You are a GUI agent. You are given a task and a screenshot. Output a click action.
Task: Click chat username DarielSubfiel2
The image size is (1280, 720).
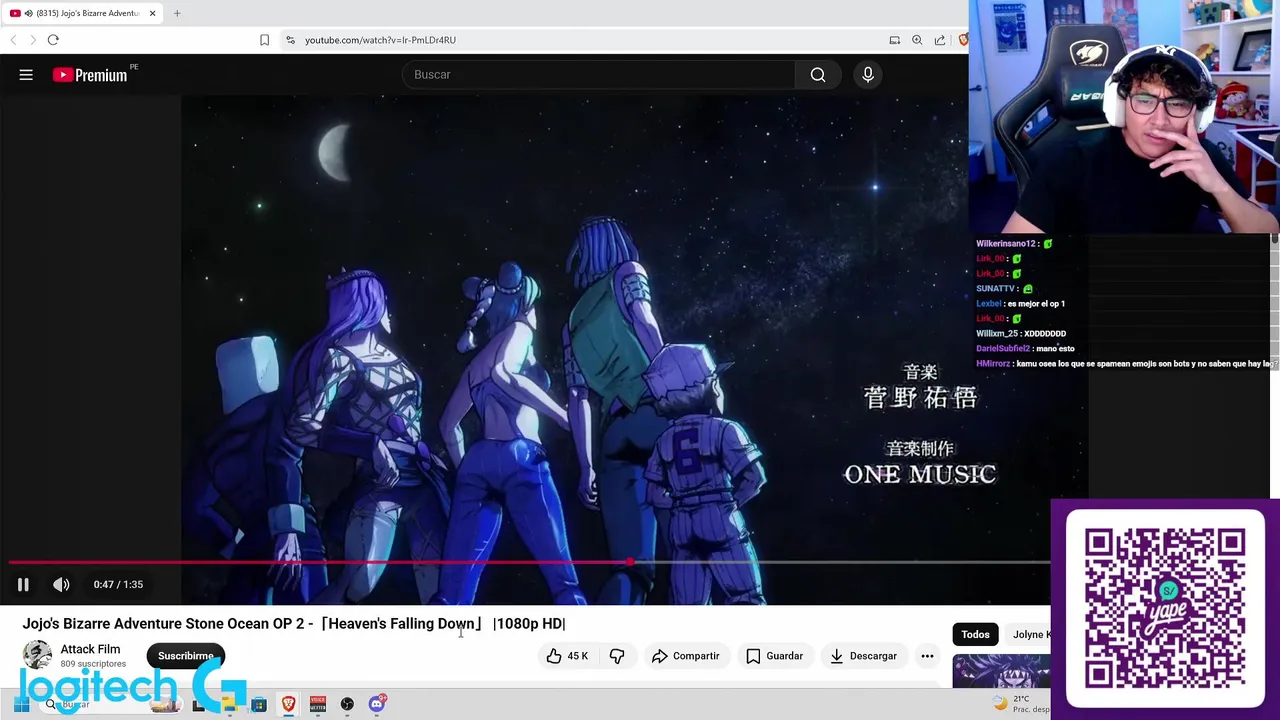[1003, 349]
